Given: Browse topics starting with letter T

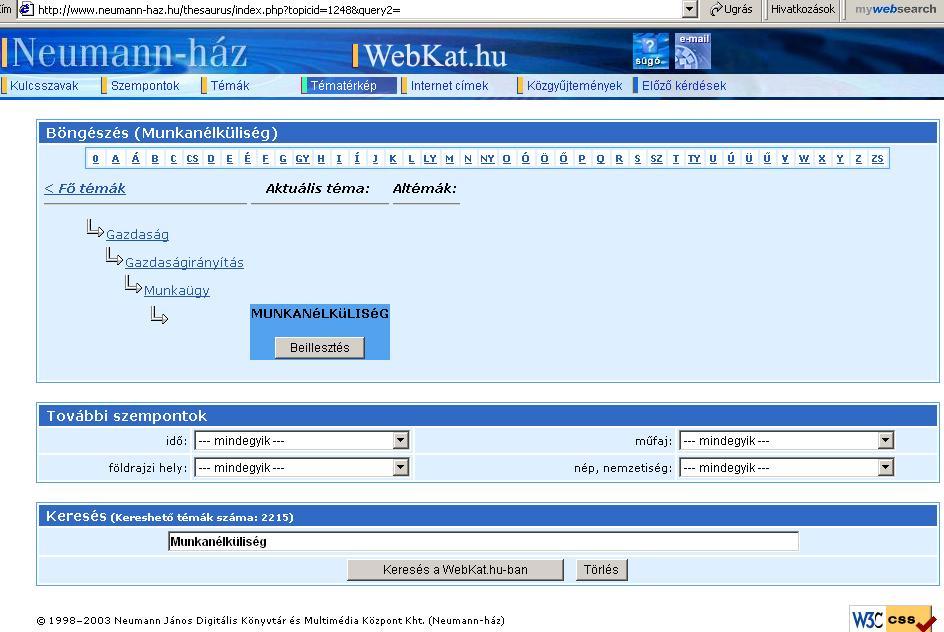Looking at the screenshot, I should tap(675, 158).
